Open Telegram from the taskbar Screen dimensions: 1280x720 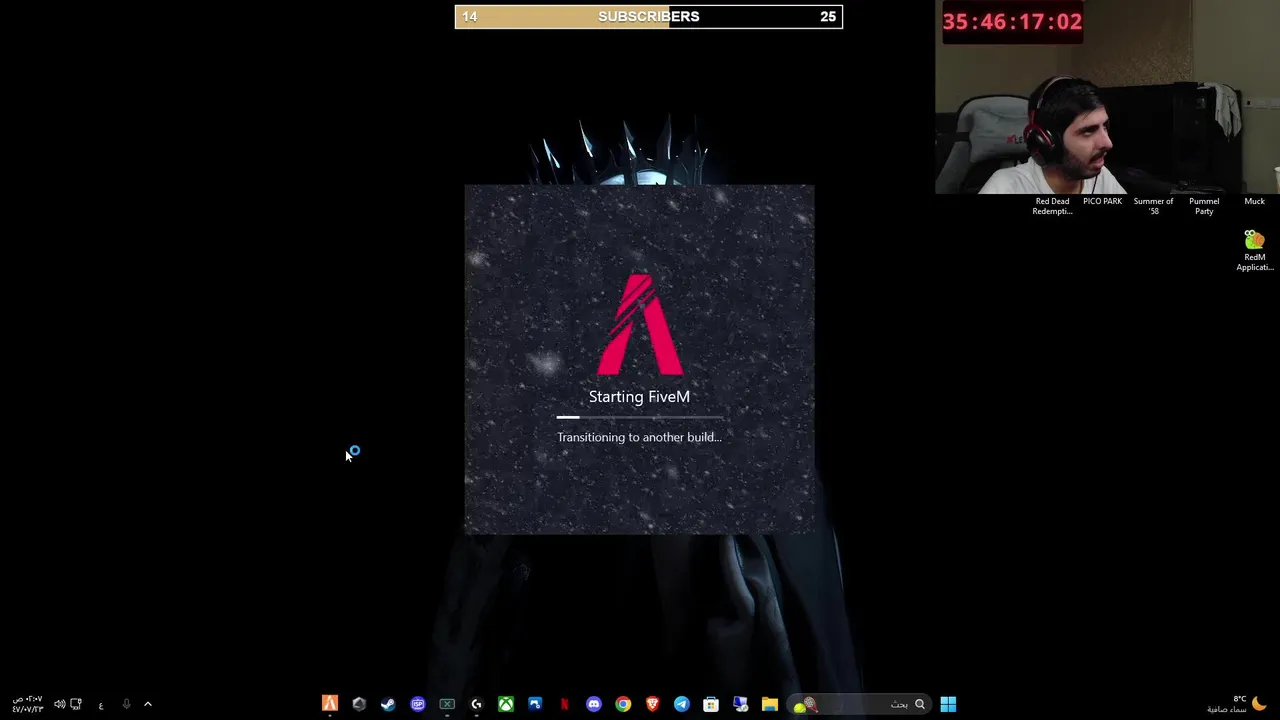click(x=682, y=704)
